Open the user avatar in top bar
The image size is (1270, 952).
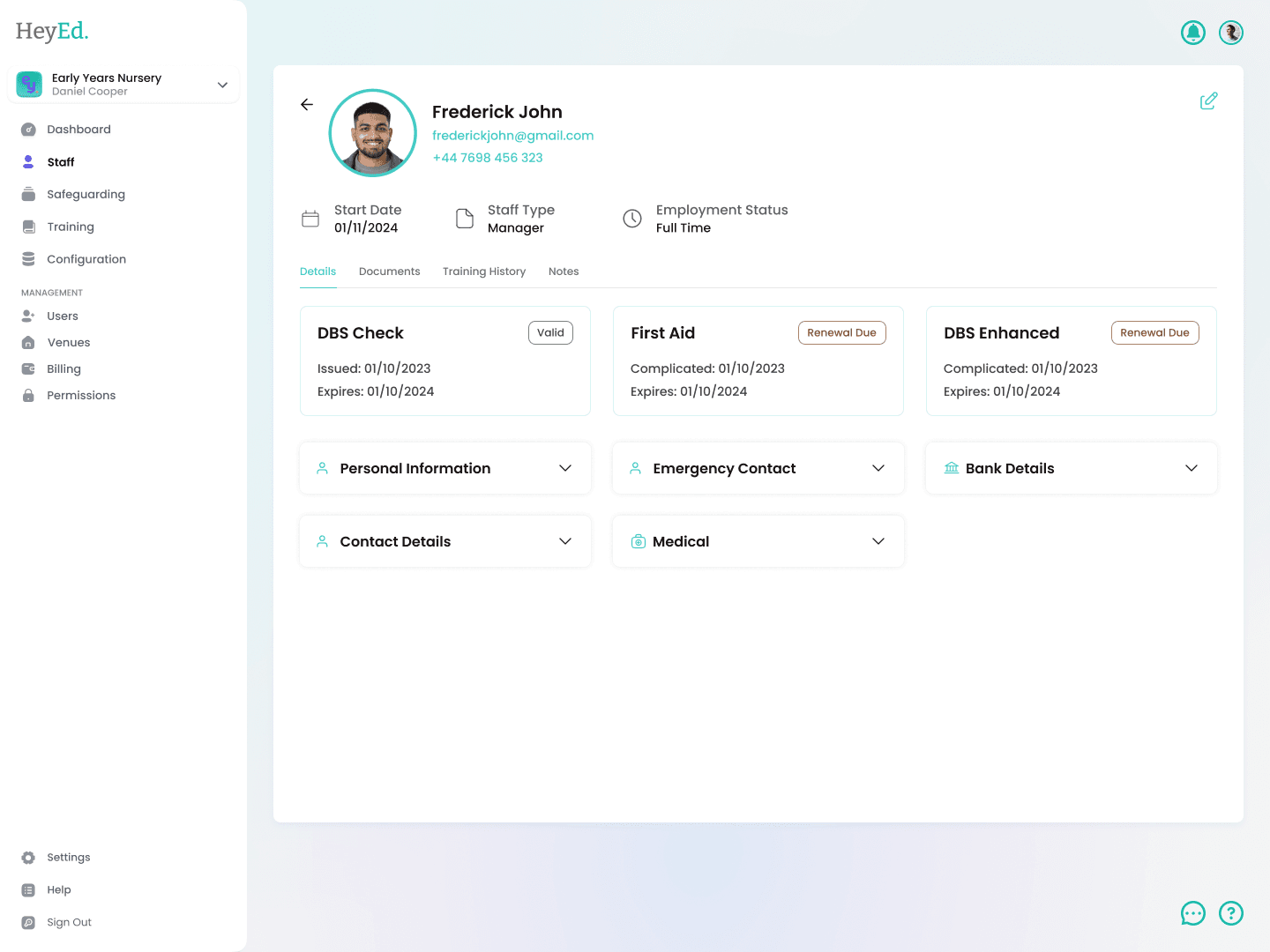(1230, 33)
